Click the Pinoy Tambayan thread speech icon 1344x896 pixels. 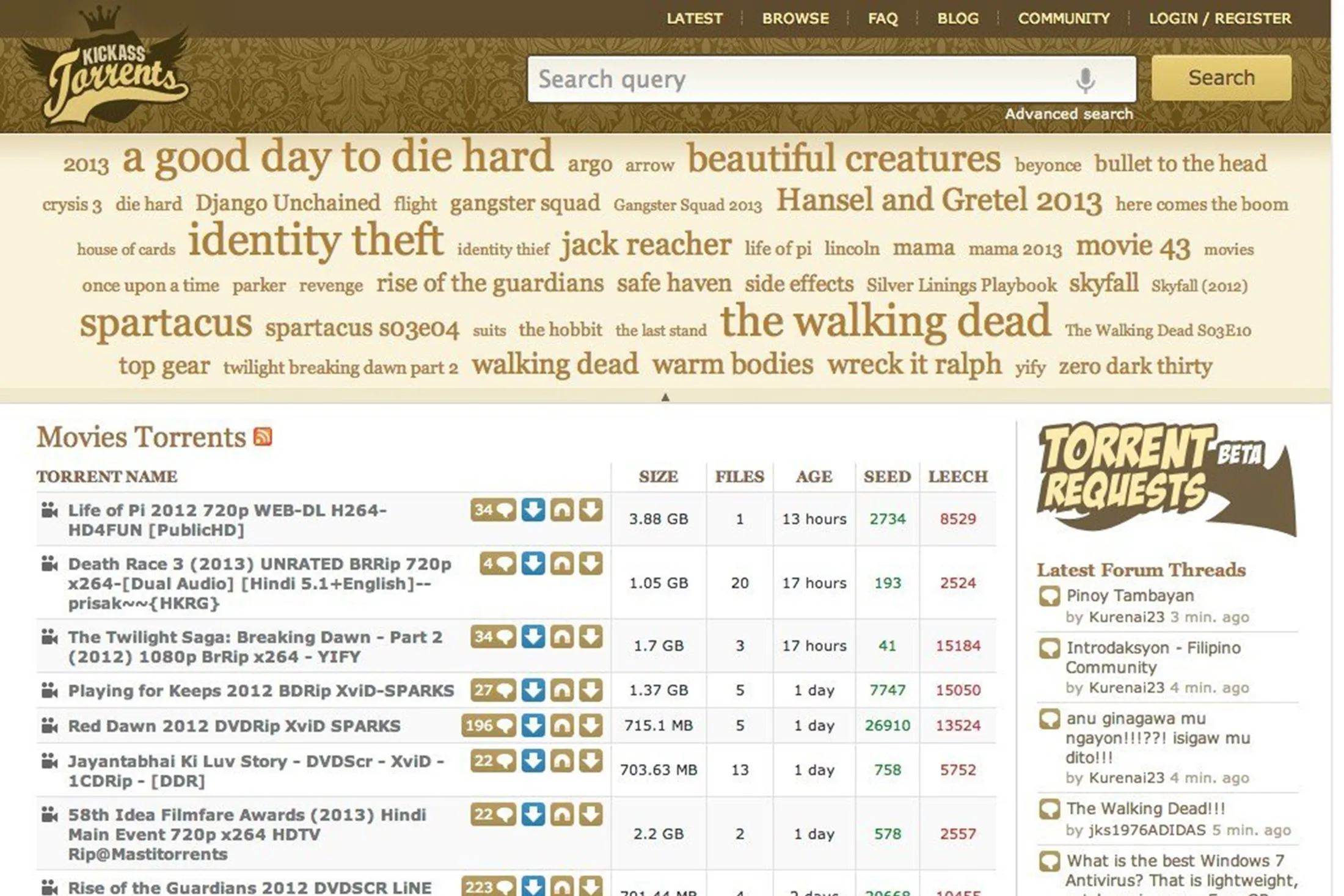pyautogui.click(x=1049, y=596)
